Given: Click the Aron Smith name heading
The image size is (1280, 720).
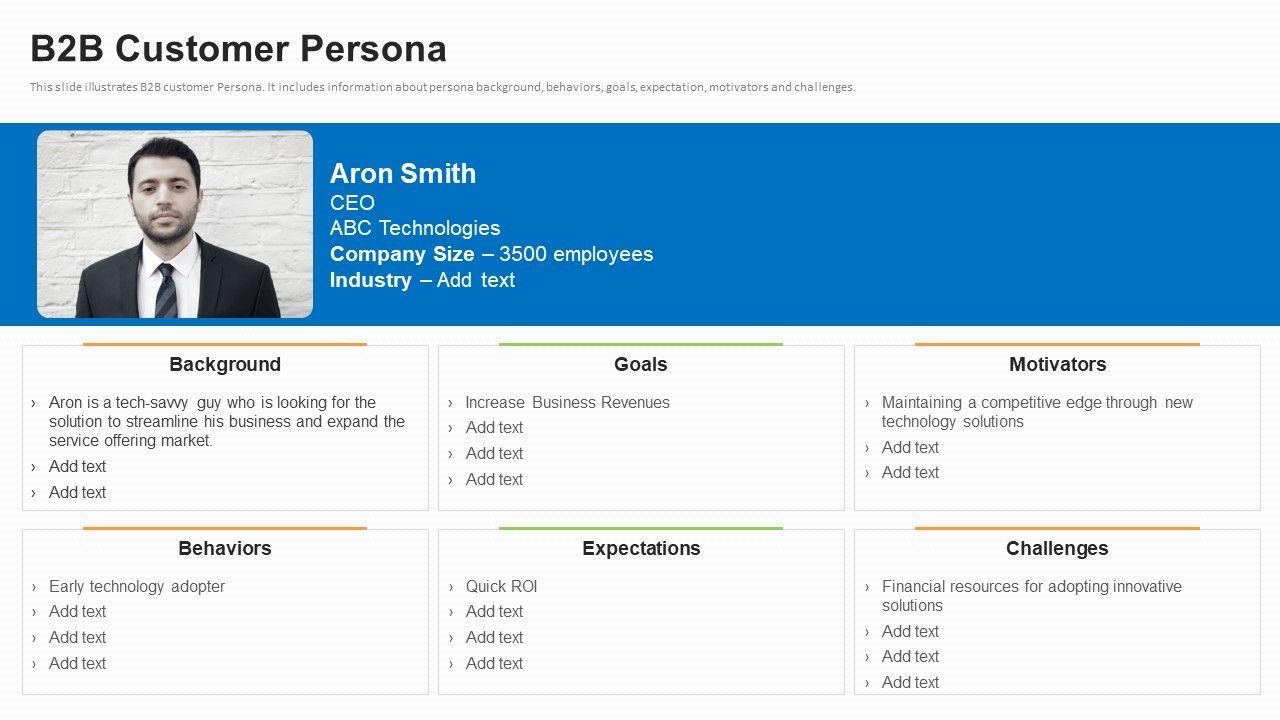Looking at the screenshot, I should pos(403,174).
